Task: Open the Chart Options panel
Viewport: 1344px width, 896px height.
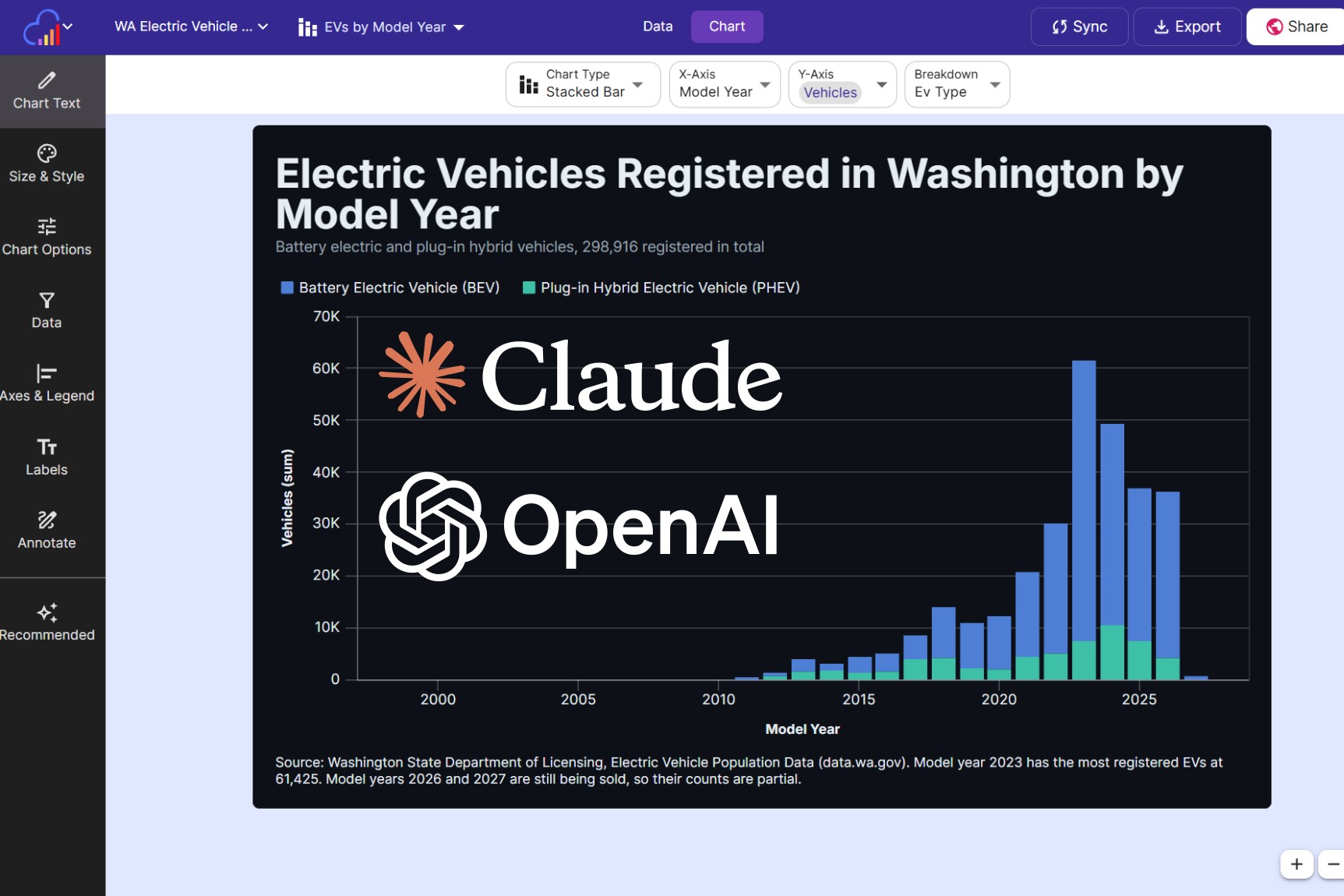Action: (x=47, y=238)
